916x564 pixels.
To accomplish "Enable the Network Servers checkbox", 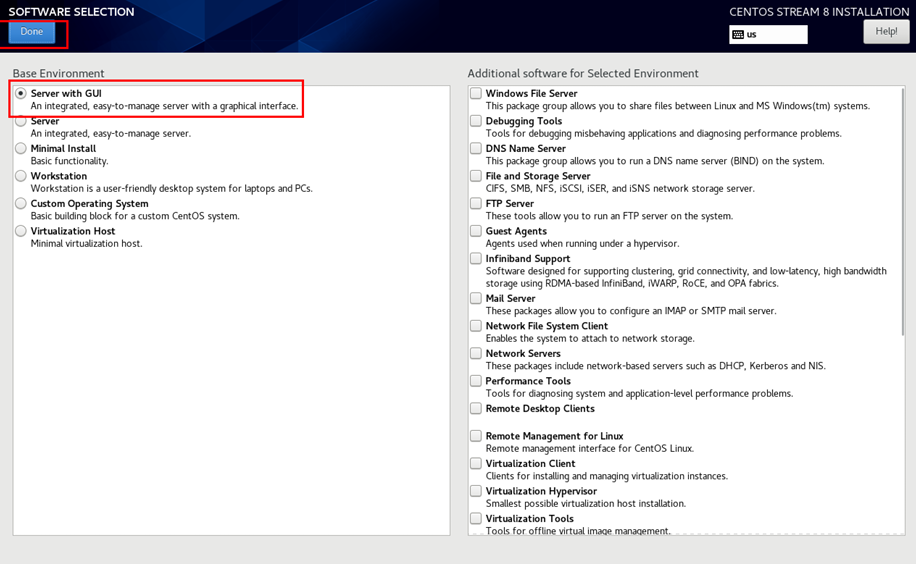I will 476,353.
